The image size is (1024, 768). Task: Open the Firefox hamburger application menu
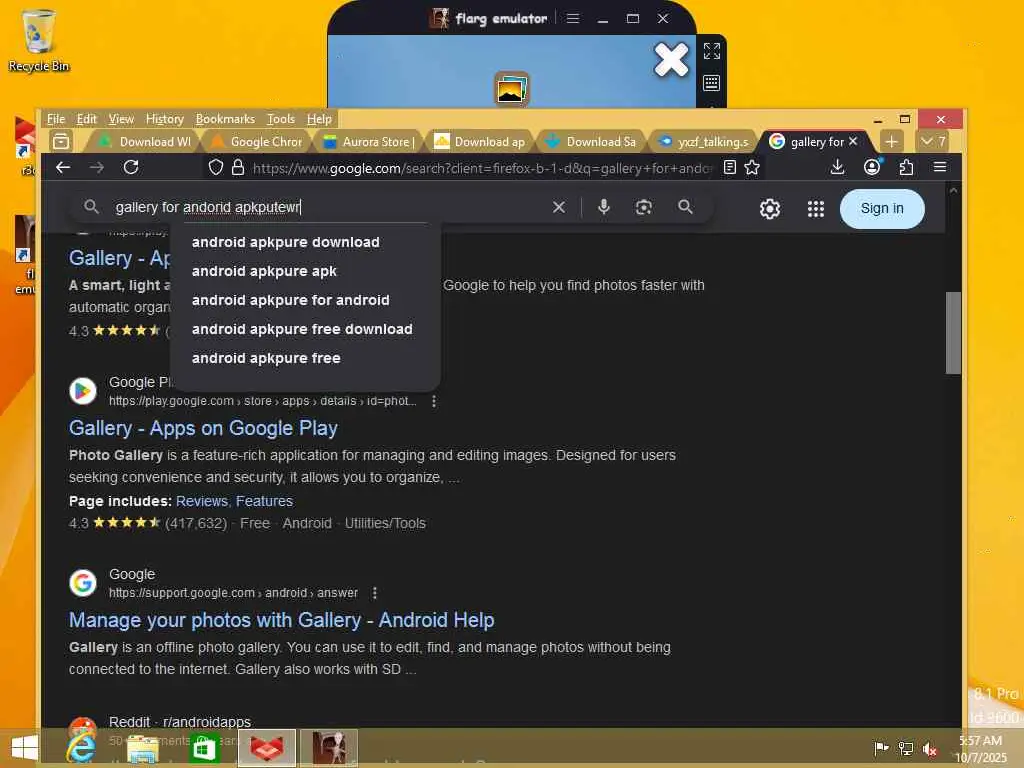(x=940, y=167)
